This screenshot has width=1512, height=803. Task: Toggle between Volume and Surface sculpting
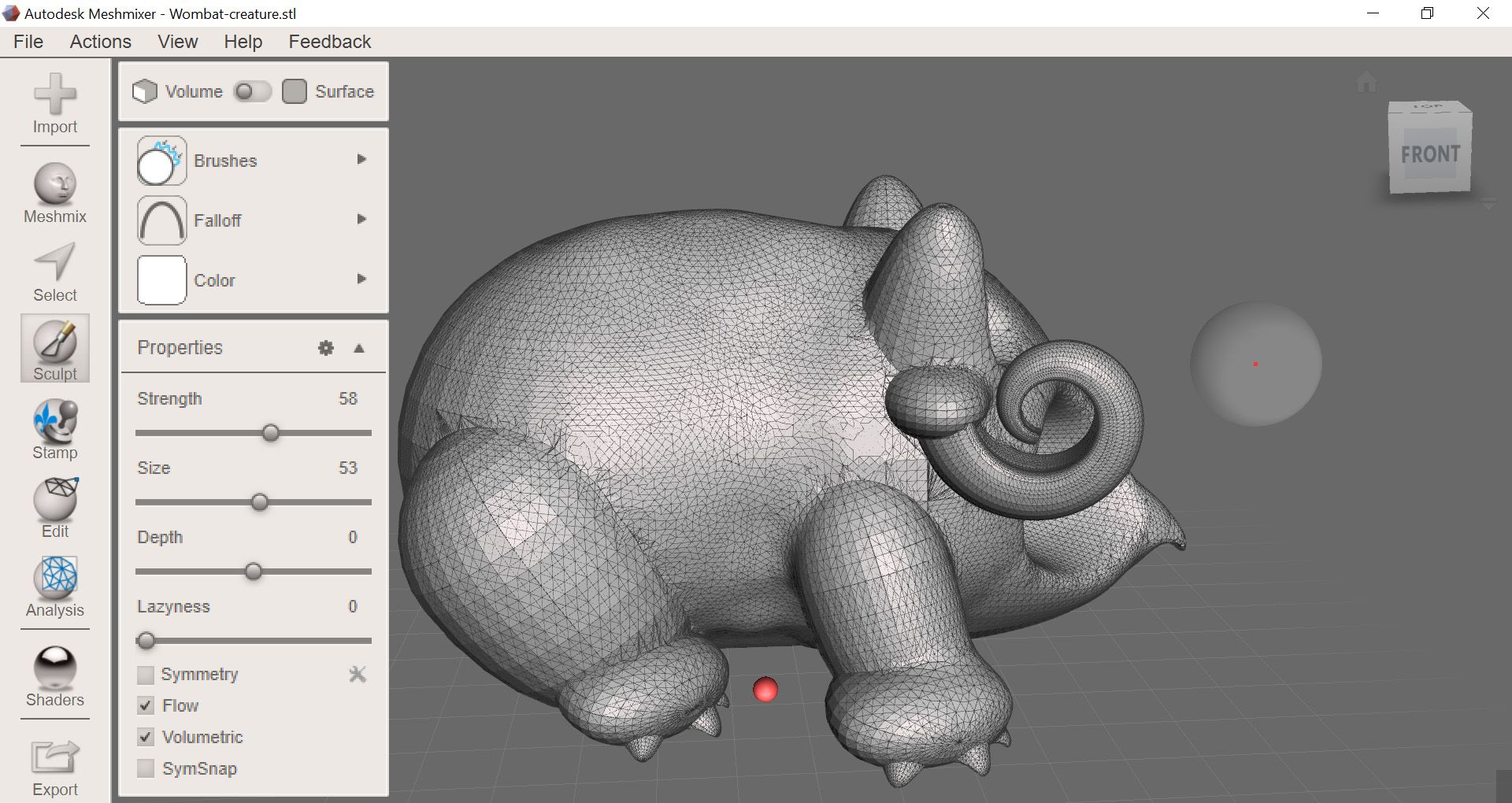[x=252, y=91]
